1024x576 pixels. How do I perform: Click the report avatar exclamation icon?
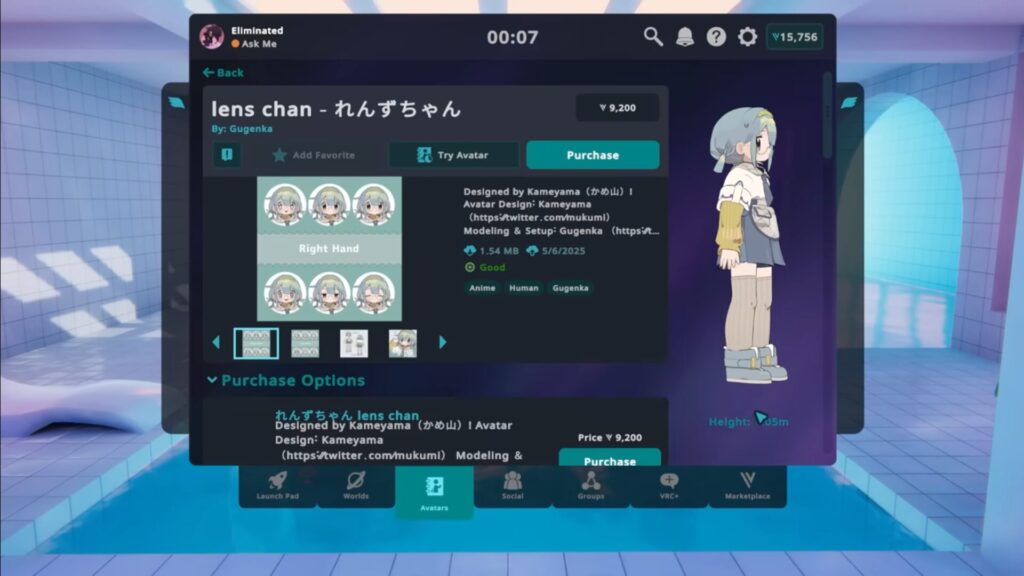(226, 155)
